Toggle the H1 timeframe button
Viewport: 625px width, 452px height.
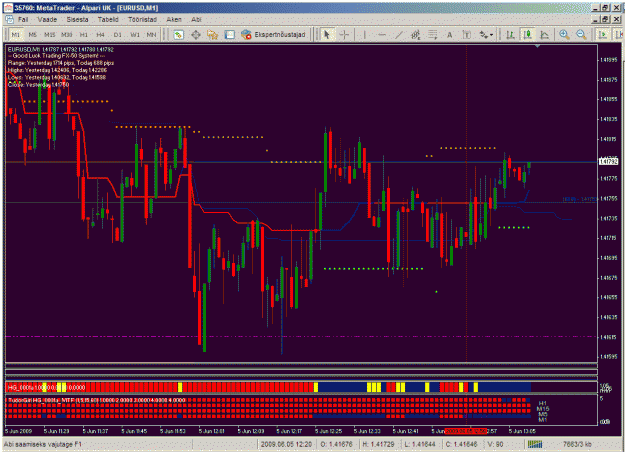pyautogui.click(x=83, y=35)
